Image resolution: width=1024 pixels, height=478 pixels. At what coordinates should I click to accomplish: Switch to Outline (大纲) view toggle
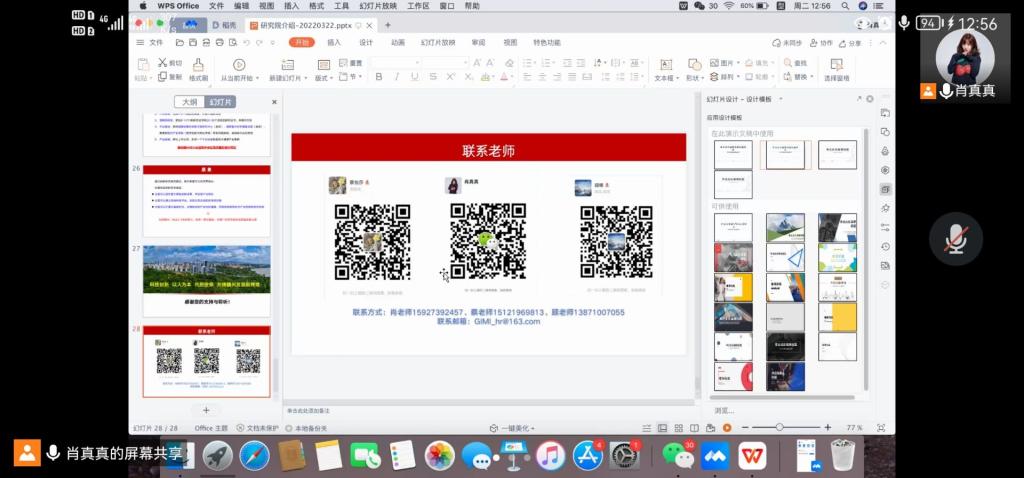189,102
